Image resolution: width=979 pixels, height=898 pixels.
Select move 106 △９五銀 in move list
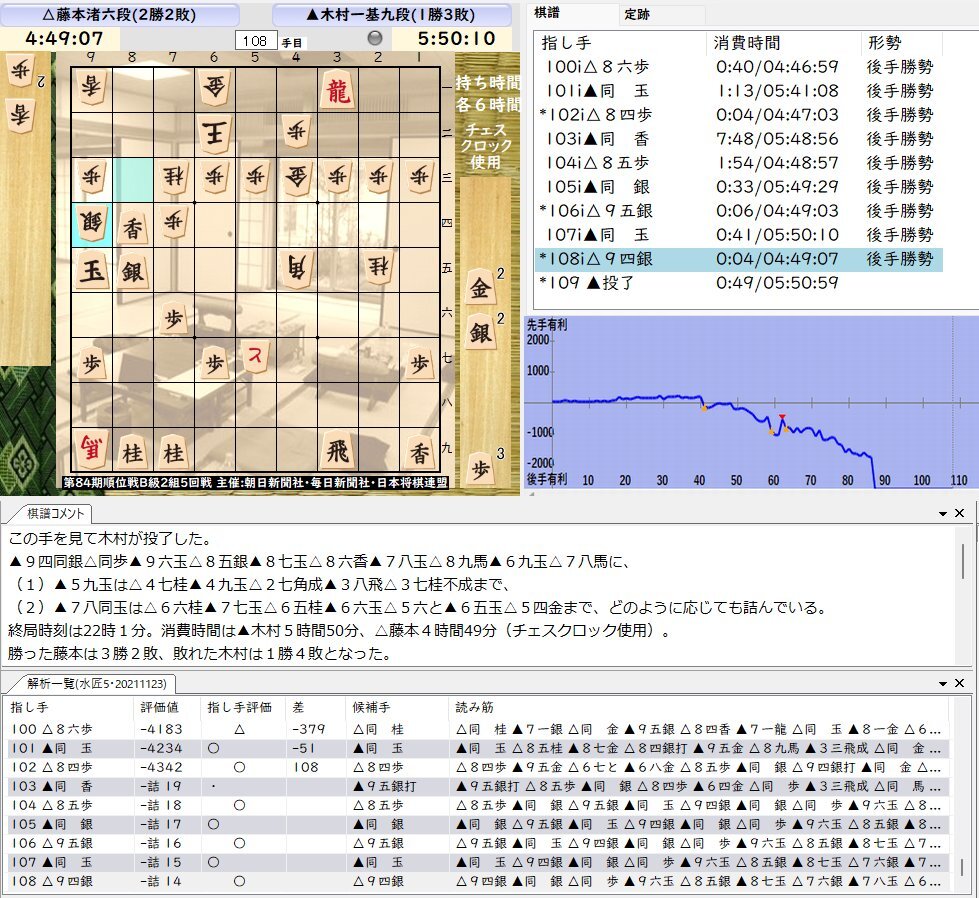tap(739, 211)
